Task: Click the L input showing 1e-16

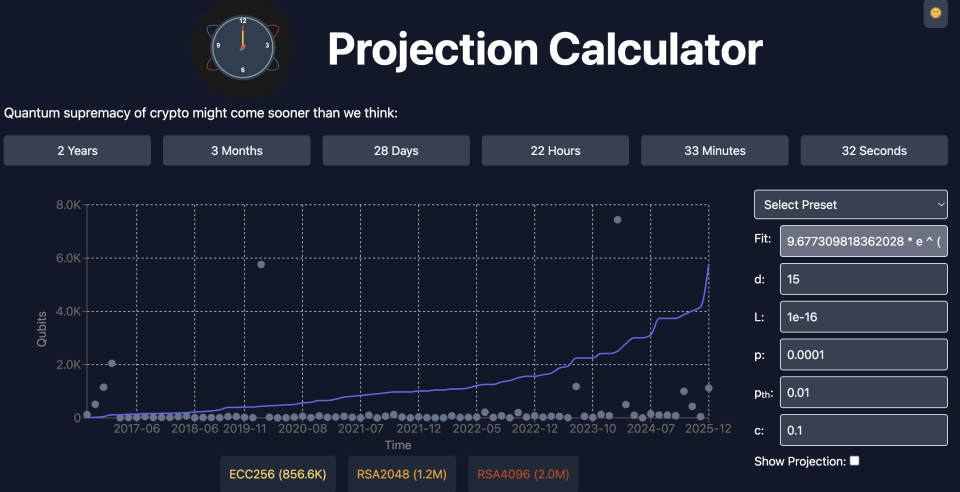Action: coord(864,317)
